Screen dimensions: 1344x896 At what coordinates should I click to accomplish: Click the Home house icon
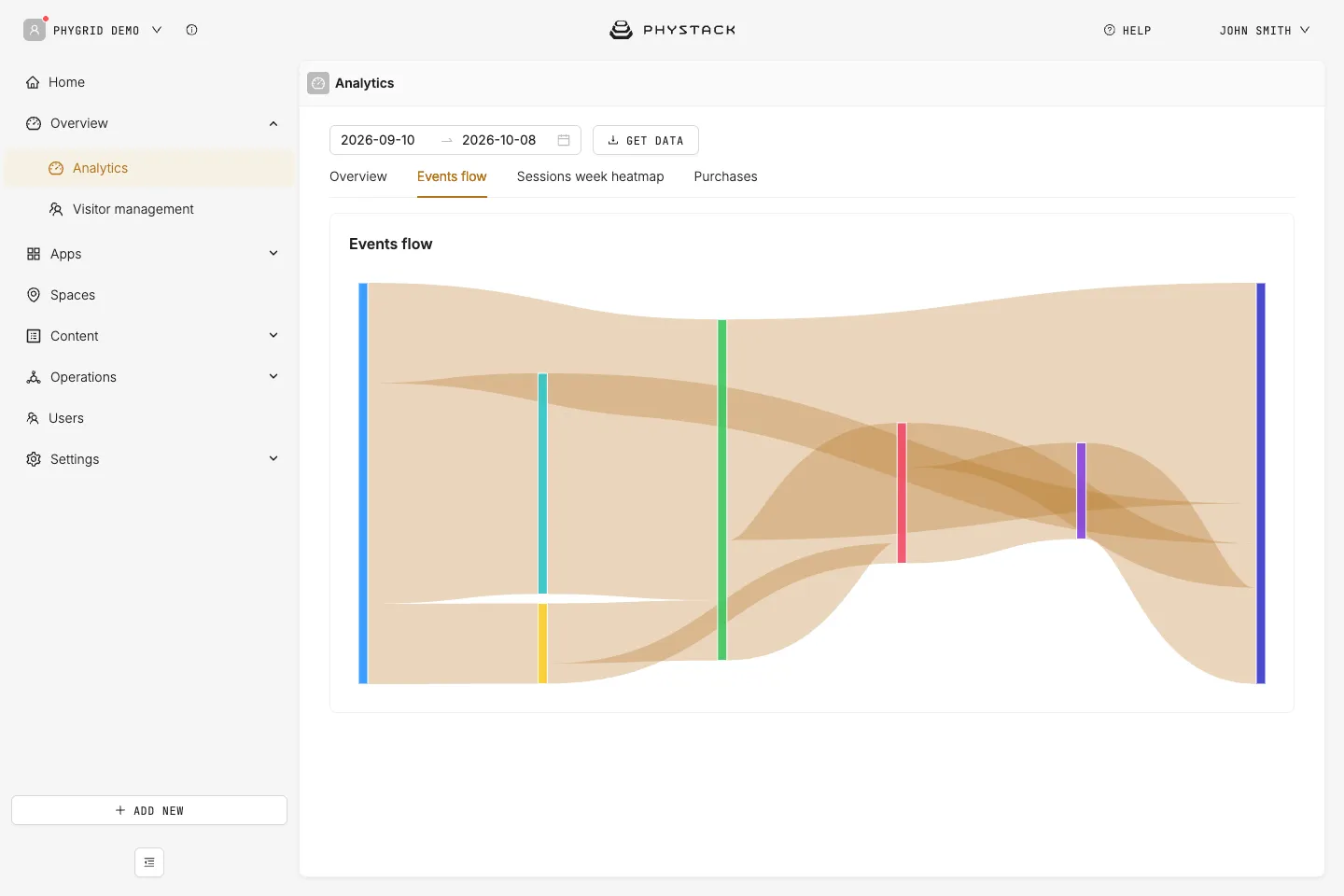pos(33,82)
